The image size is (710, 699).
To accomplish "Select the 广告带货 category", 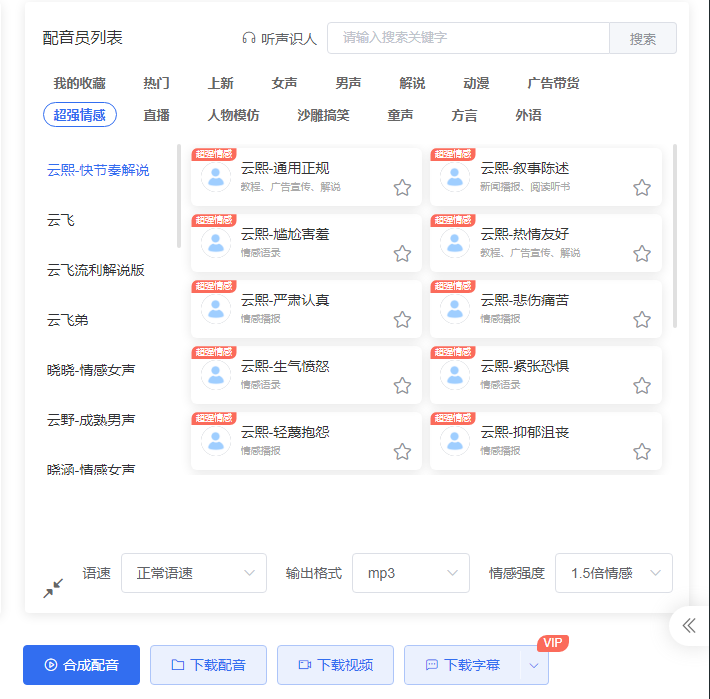I will pyautogui.click(x=553, y=83).
